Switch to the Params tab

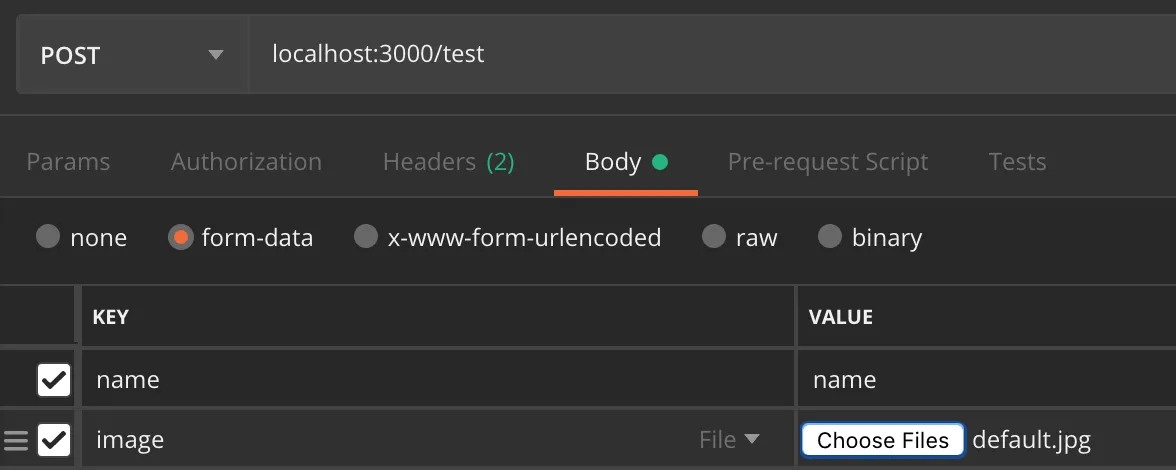68,162
